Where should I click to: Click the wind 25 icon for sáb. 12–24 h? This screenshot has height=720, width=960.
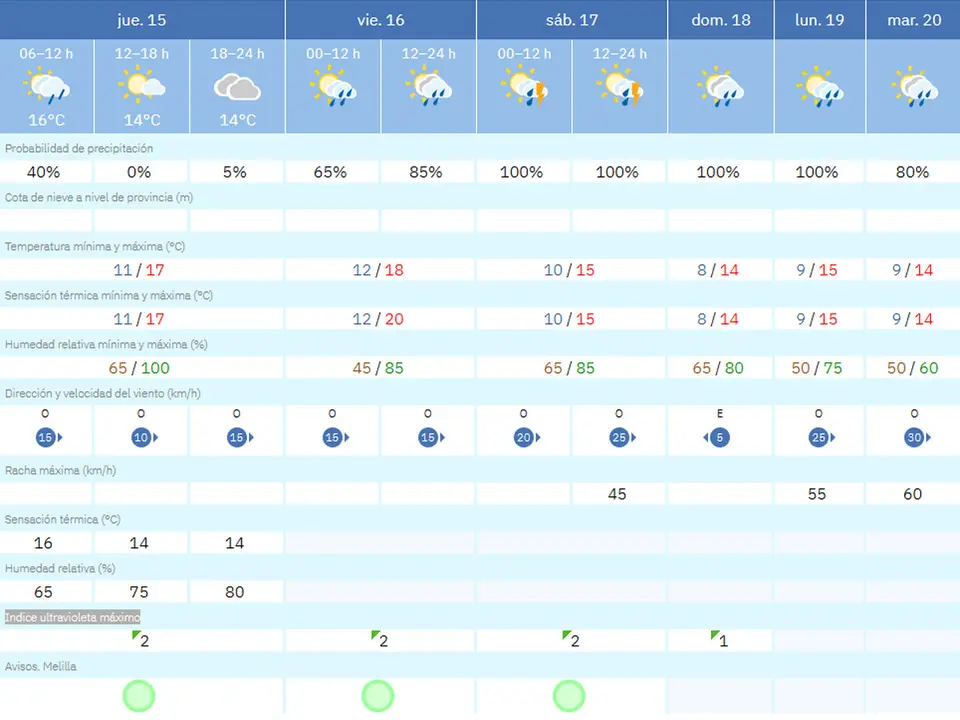tap(623, 437)
